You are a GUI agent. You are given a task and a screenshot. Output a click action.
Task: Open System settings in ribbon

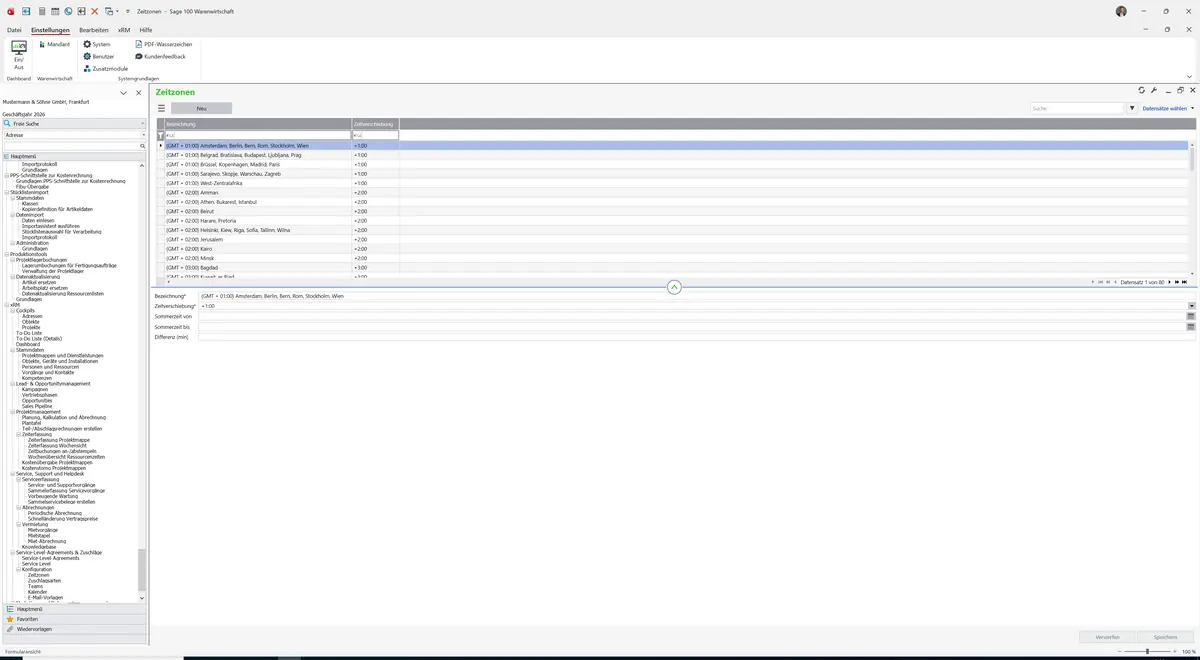click(97, 44)
